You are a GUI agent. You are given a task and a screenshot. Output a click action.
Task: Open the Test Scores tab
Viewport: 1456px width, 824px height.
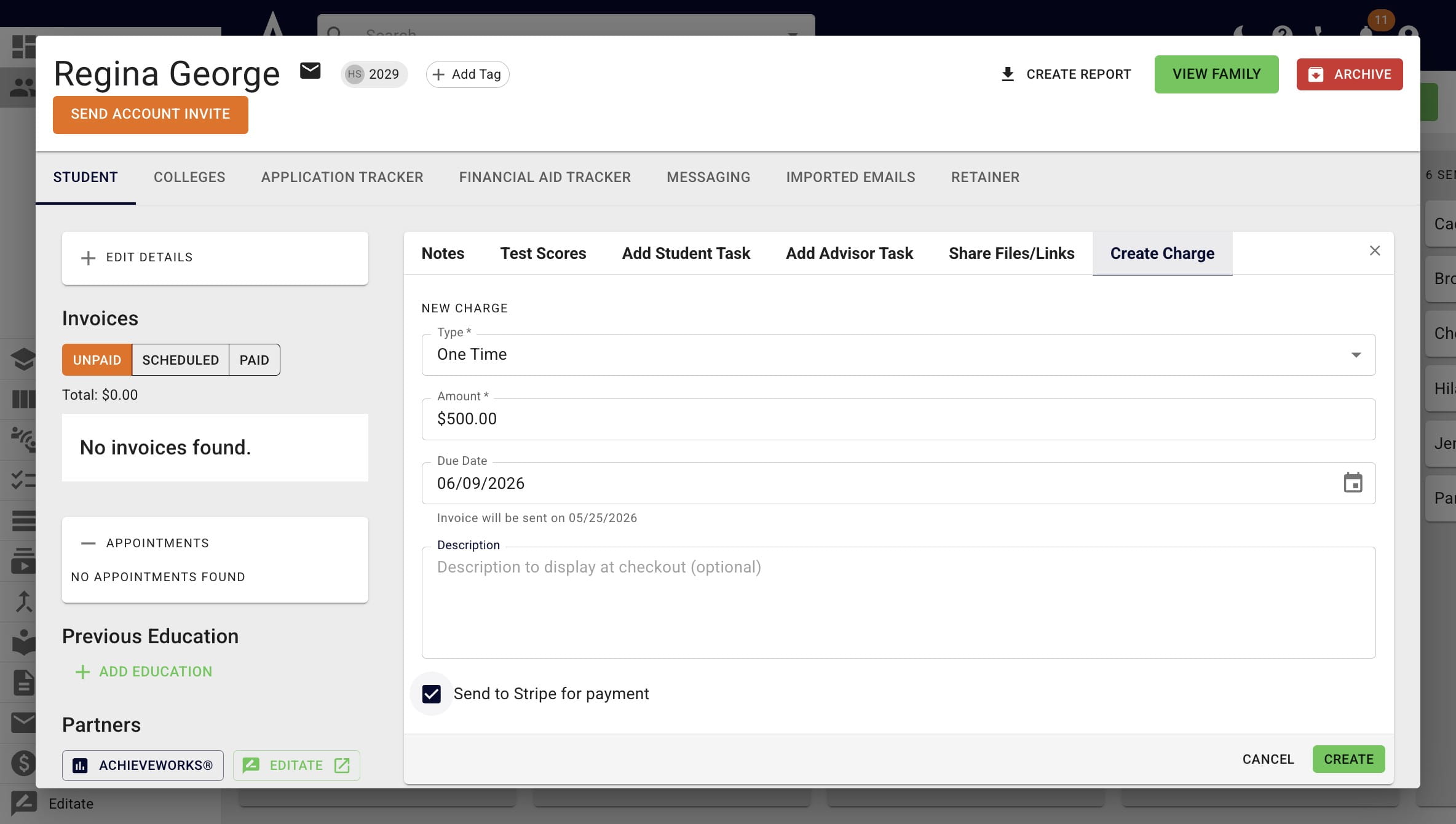pyautogui.click(x=543, y=253)
